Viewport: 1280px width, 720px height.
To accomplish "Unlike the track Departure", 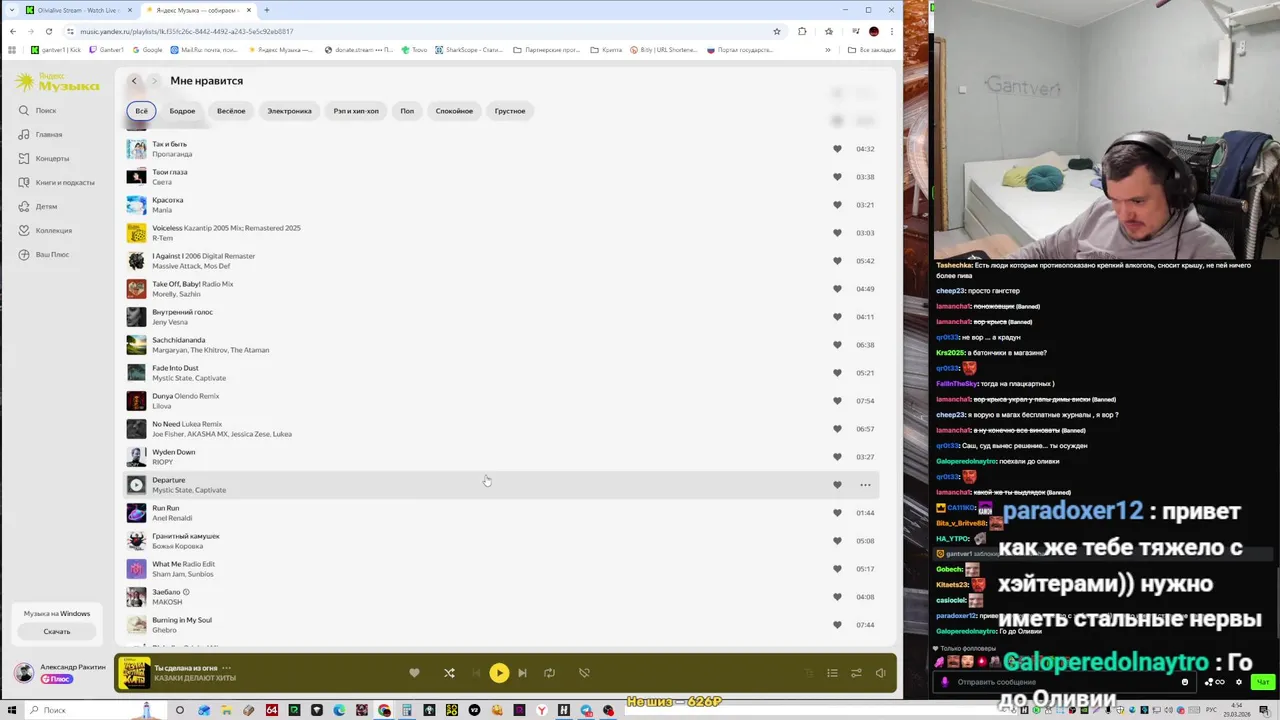I will pyautogui.click(x=837, y=485).
